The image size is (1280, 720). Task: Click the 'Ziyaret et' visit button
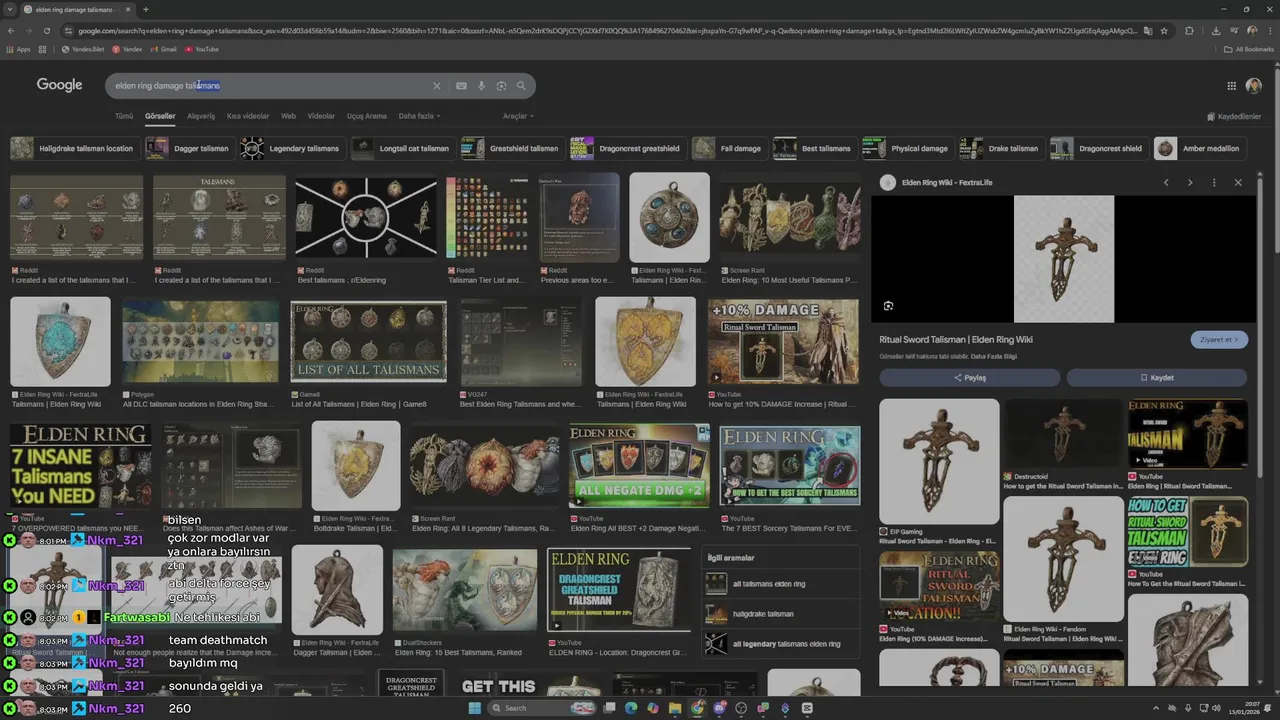(1219, 339)
